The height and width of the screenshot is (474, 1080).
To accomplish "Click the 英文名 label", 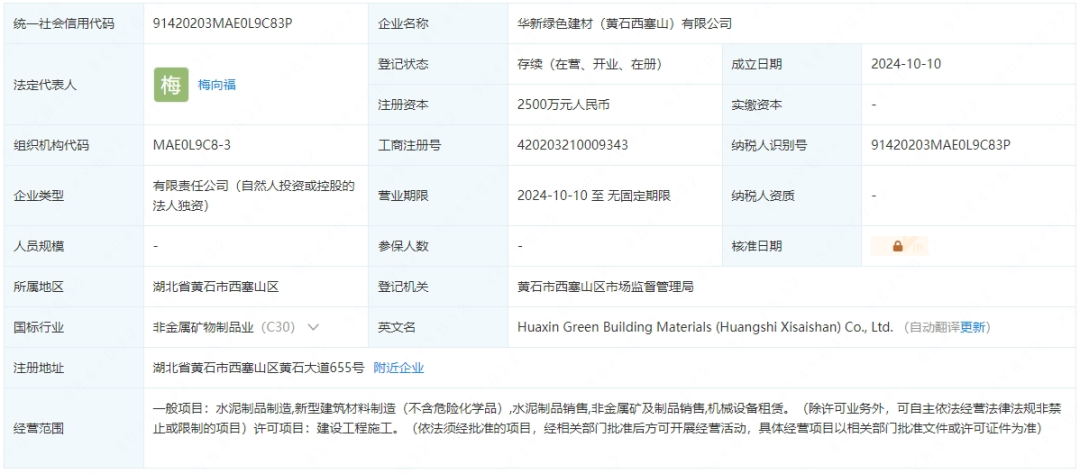I will 397,327.
